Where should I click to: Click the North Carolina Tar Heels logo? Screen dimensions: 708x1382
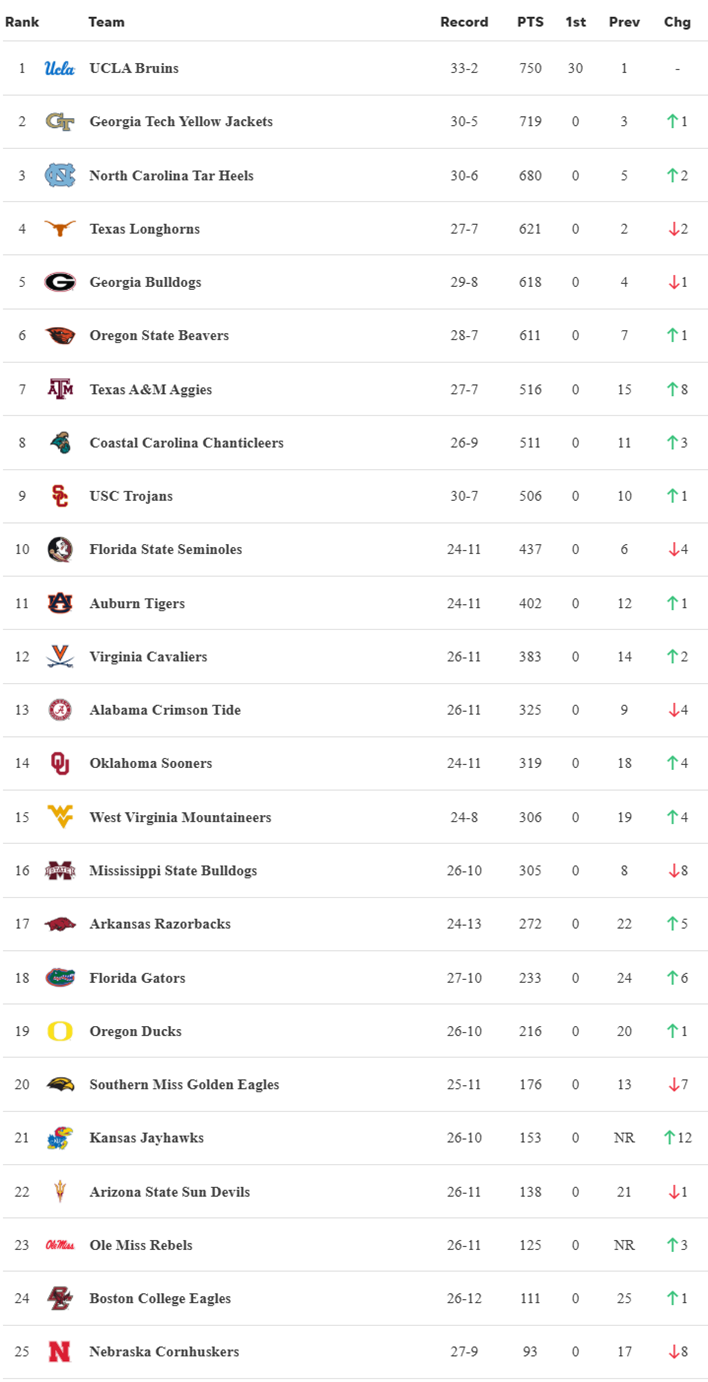(x=60, y=176)
